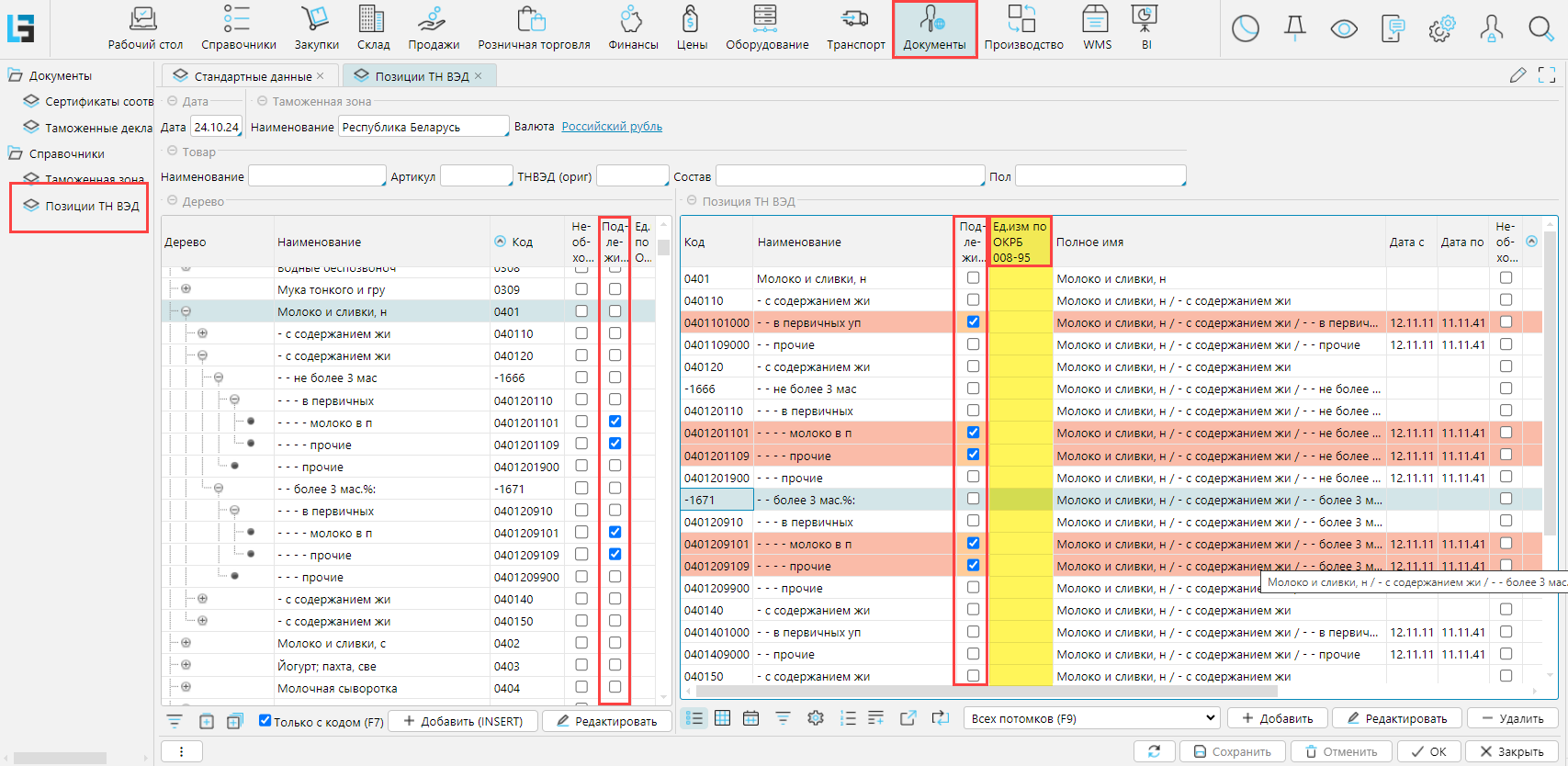Viewport: 1568px width, 766px height.
Task: Open the 'Российский рубль' currency link
Action: point(612,127)
